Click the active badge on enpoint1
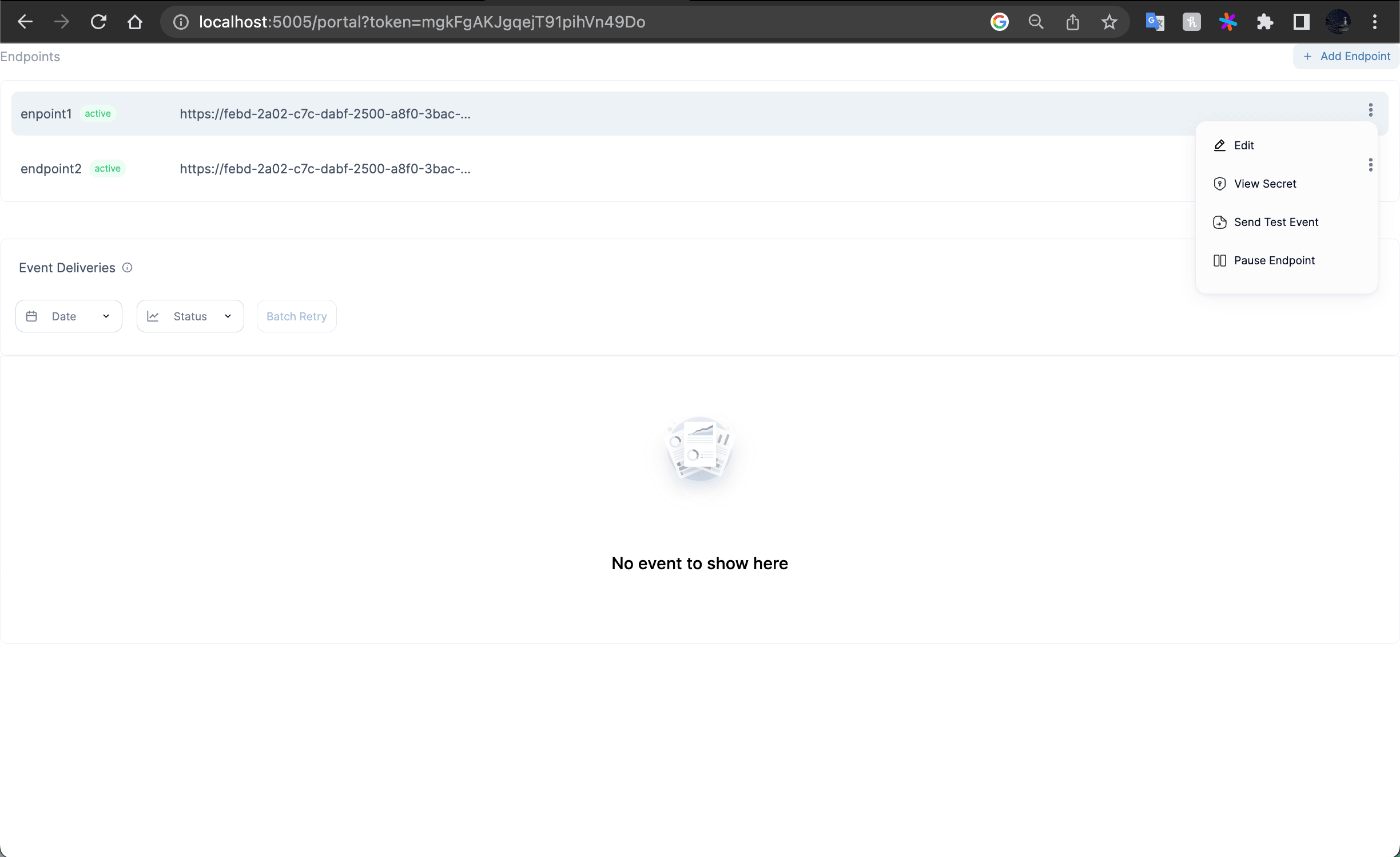Image resolution: width=1400 pixels, height=857 pixels. [98, 114]
